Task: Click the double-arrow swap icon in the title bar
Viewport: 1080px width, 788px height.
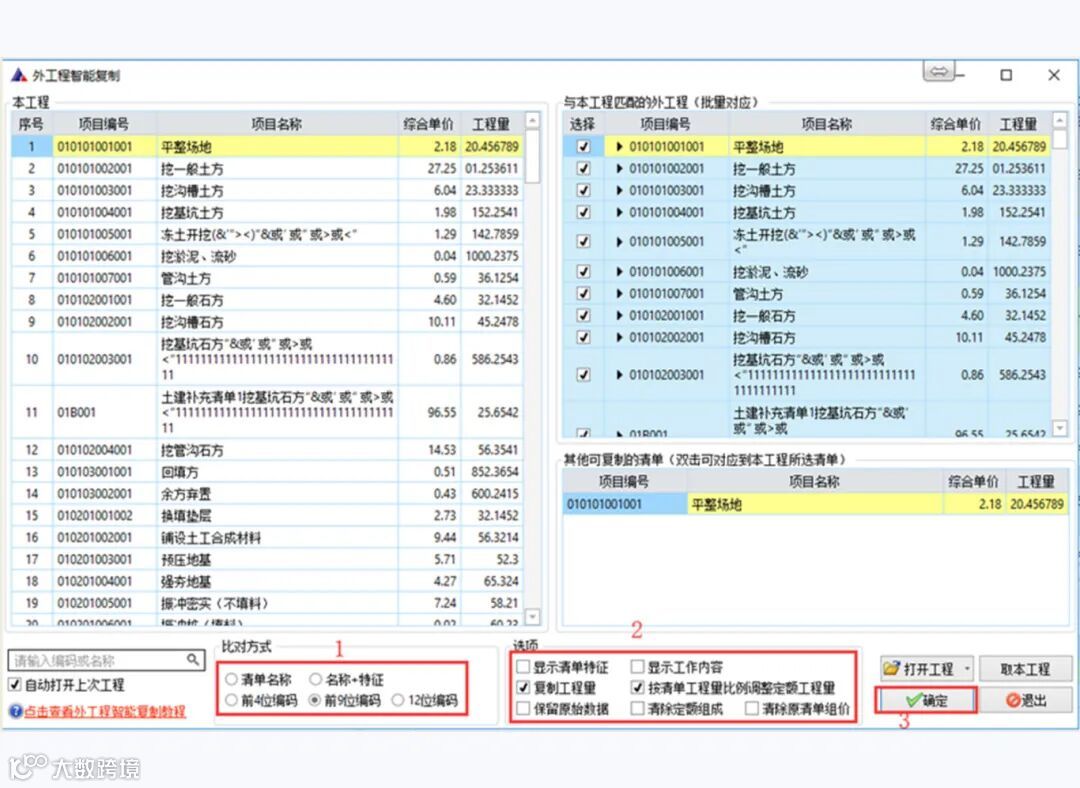Action: (x=939, y=72)
